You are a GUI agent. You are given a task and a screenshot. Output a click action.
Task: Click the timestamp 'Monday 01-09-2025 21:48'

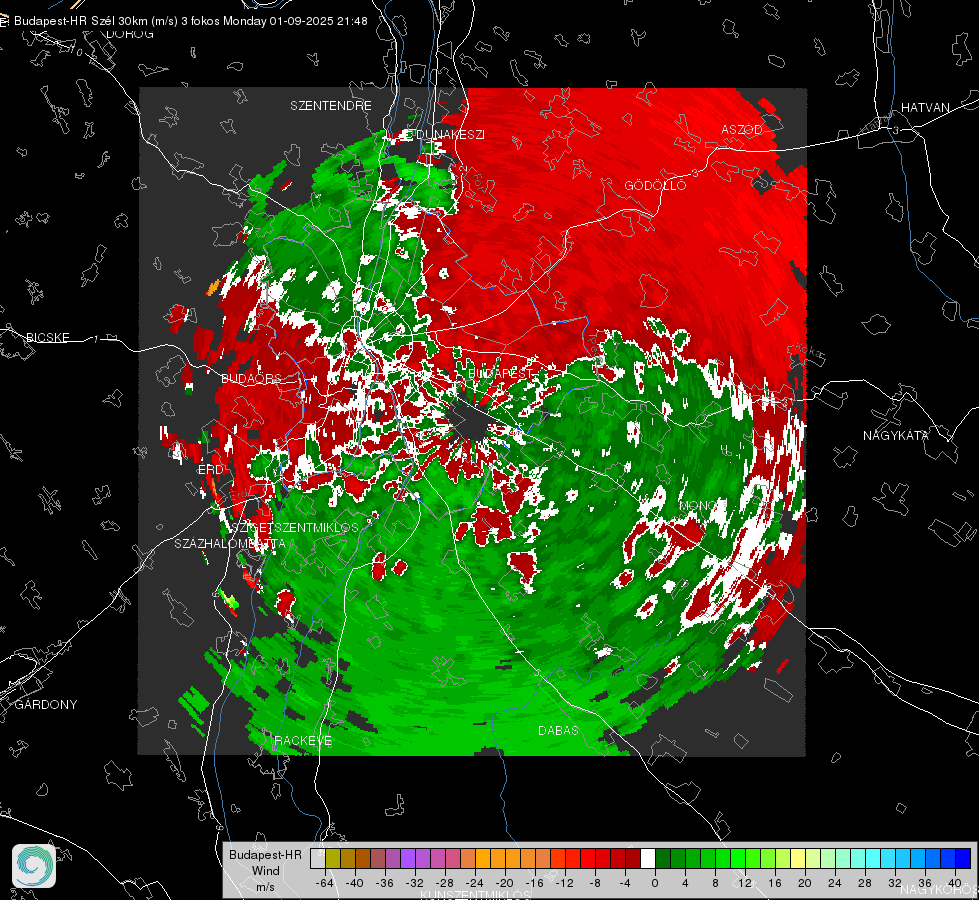click(x=295, y=21)
